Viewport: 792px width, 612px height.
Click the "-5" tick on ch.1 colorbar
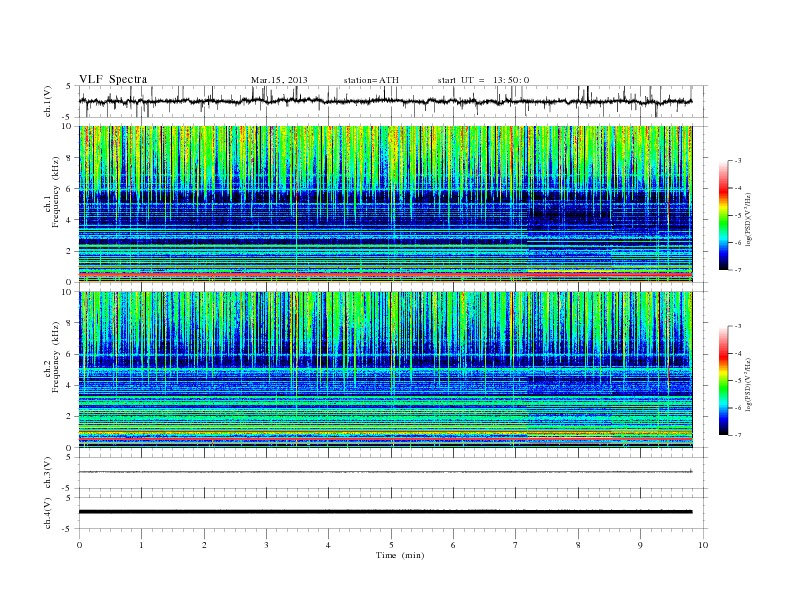738,216
